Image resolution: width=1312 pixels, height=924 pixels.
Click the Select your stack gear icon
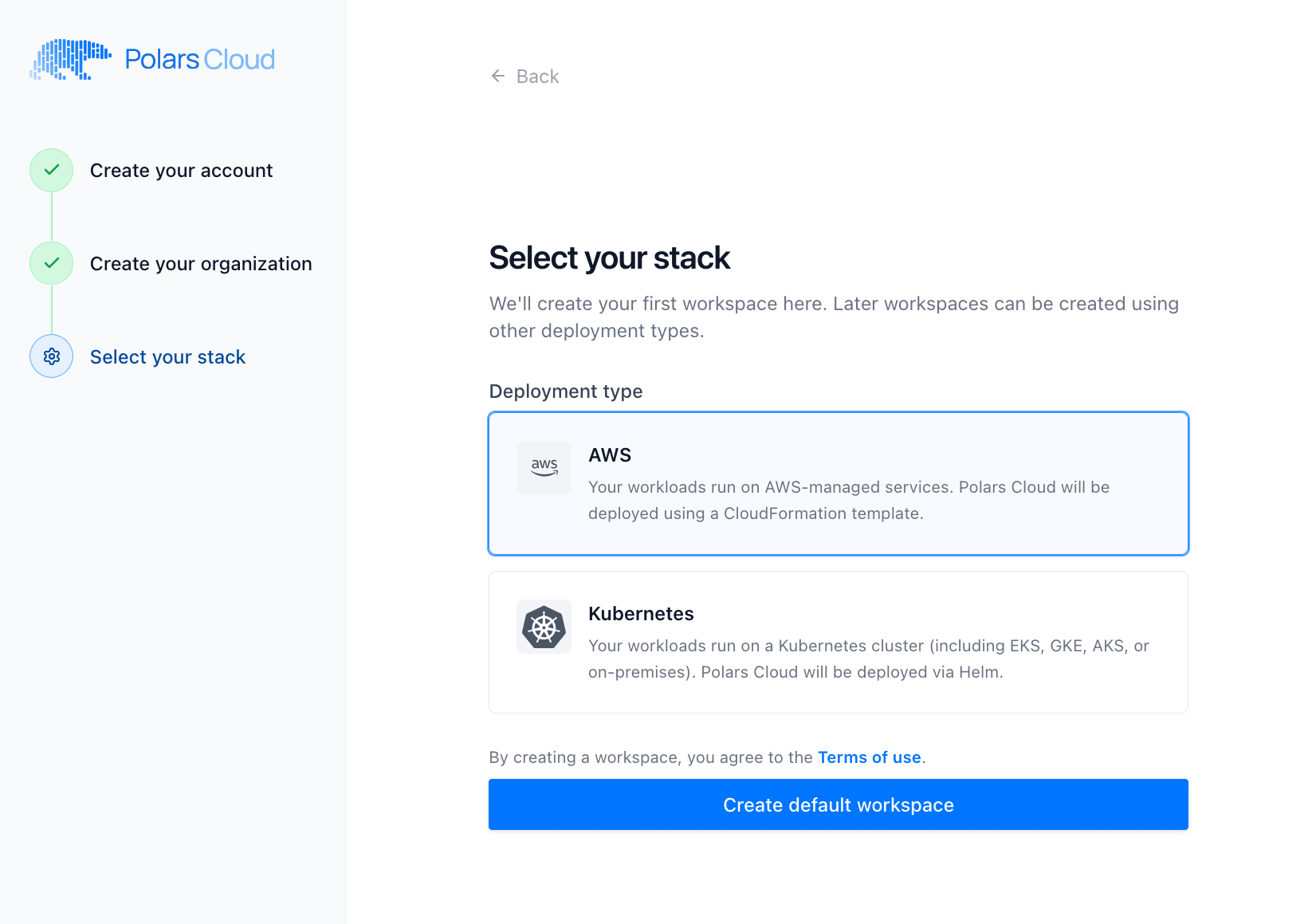click(52, 356)
